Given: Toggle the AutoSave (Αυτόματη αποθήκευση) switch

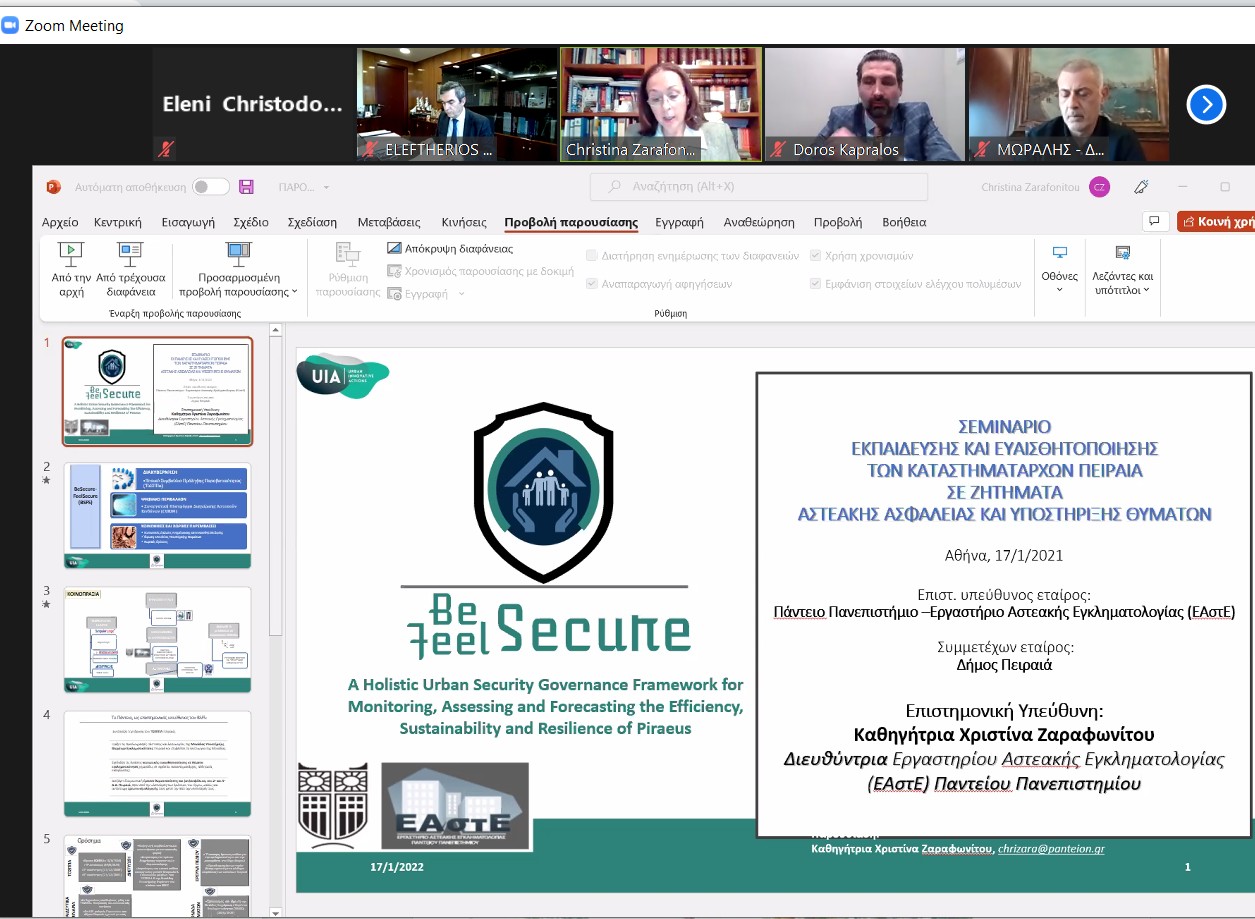Looking at the screenshot, I should click(210, 187).
